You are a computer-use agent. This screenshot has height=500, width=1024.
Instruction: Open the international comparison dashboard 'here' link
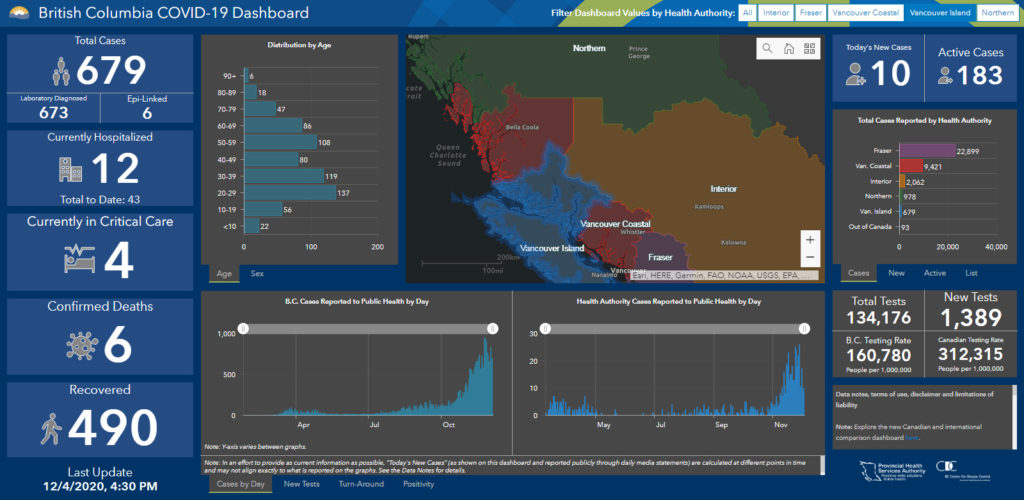click(x=910, y=438)
